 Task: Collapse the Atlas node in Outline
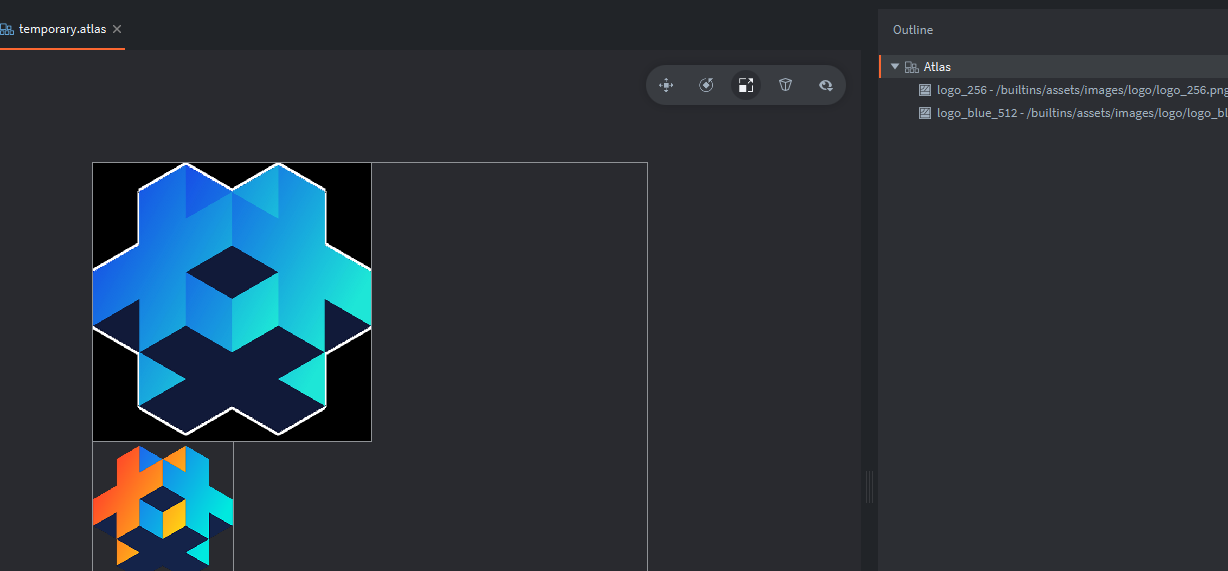tap(895, 67)
